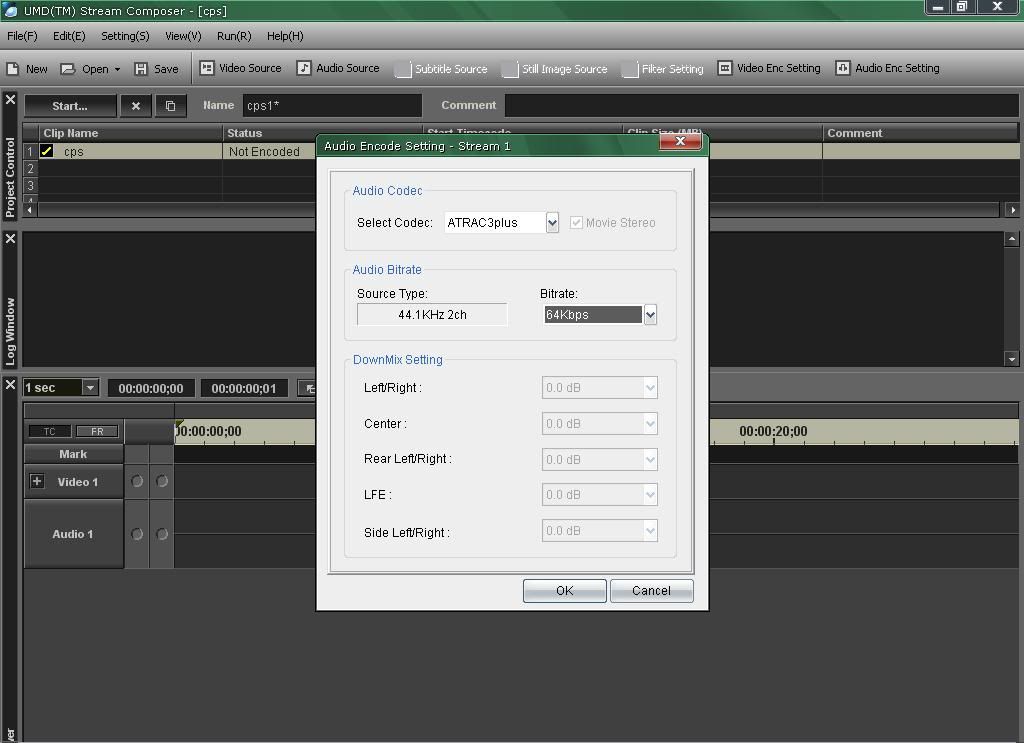
Task: Click the 00:00:20;00 ruler mark
Action: tap(773, 431)
